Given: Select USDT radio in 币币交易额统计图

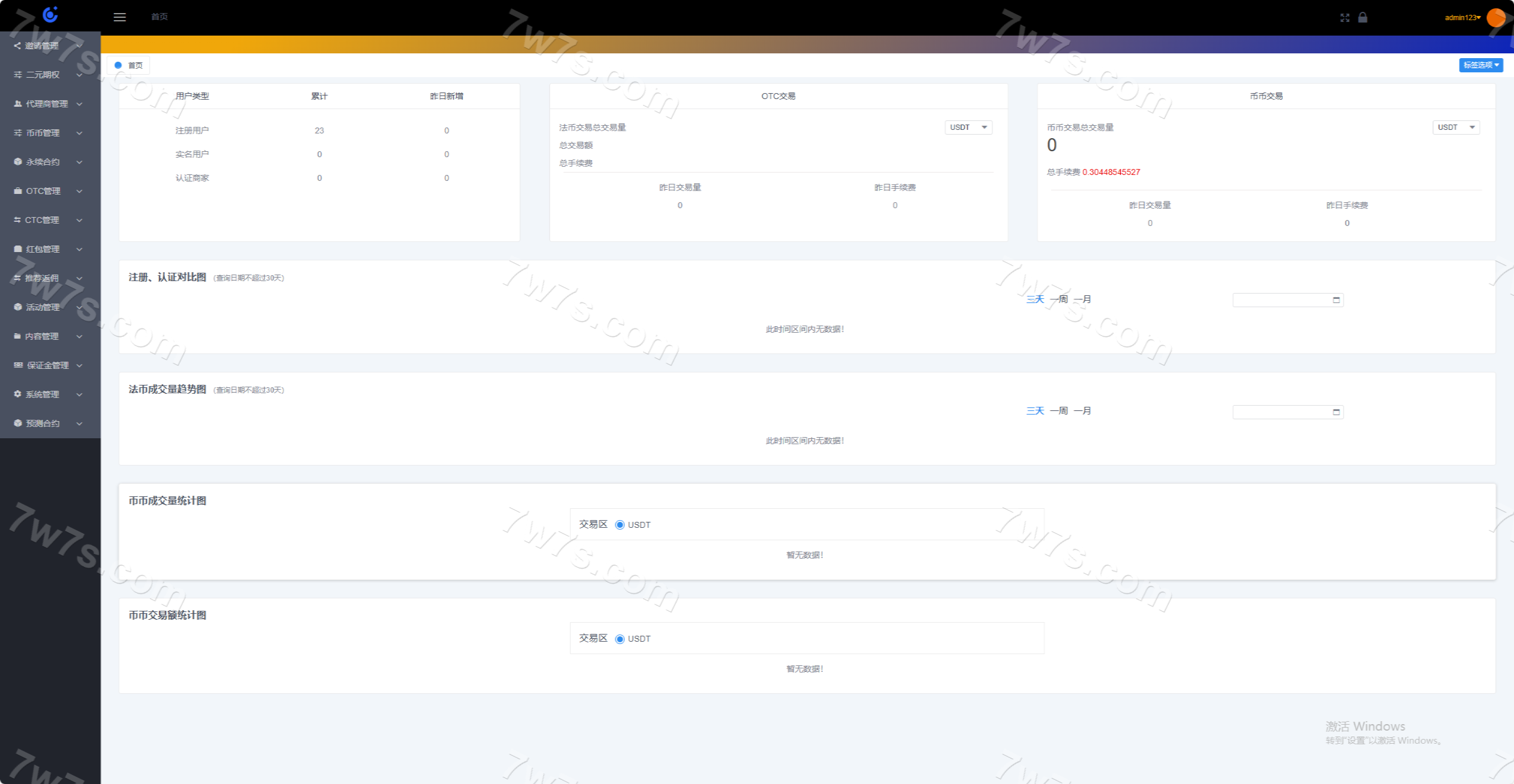Looking at the screenshot, I should (x=620, y=639).
